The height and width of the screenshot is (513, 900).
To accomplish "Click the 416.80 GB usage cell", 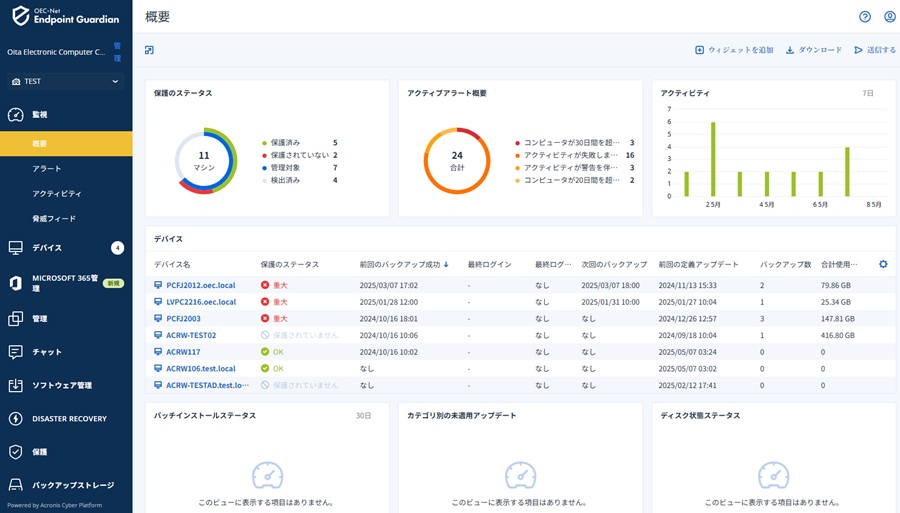I will [x=837, y=335].
